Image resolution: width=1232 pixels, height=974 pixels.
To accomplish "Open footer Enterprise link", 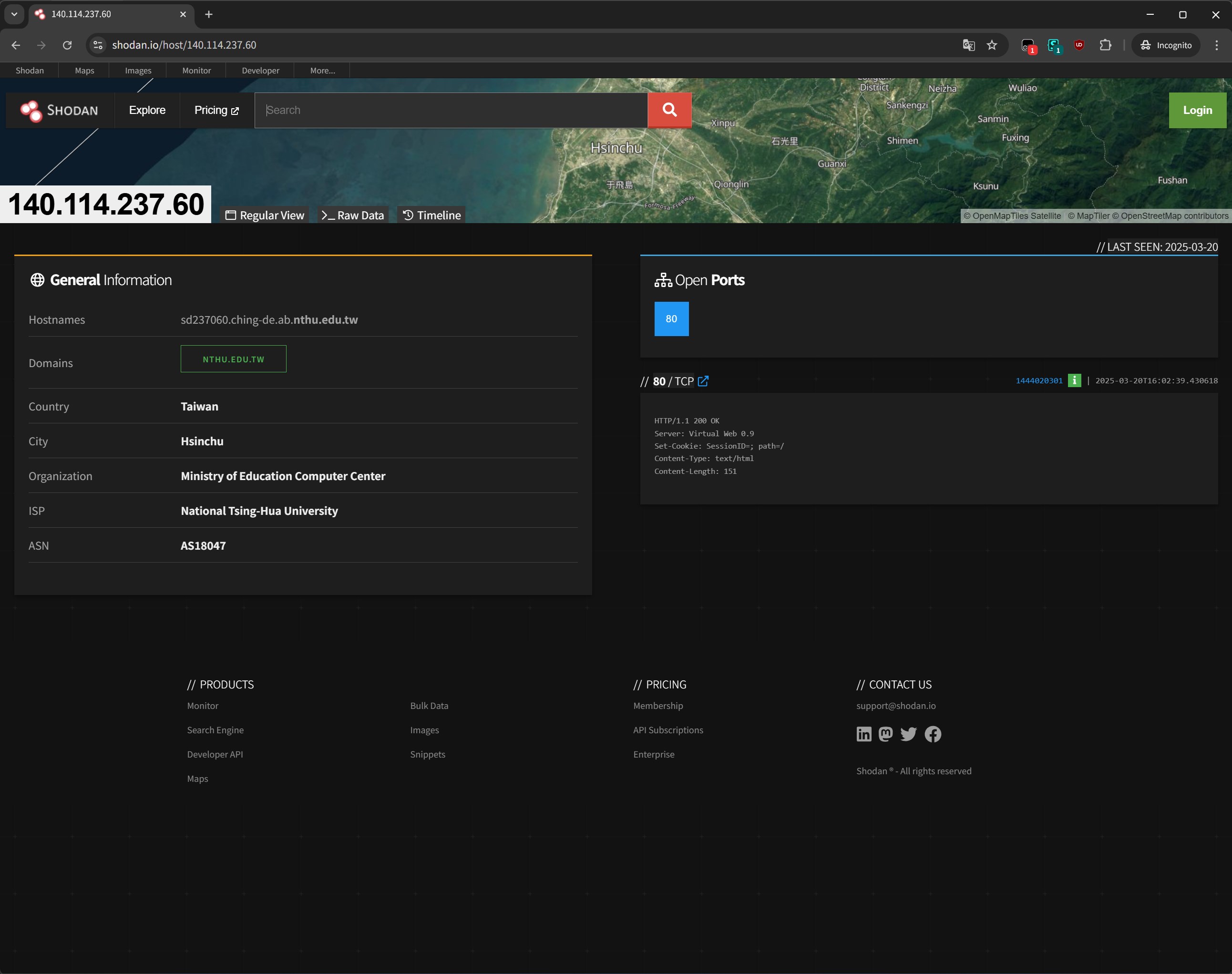I will (x=654, y=754).
